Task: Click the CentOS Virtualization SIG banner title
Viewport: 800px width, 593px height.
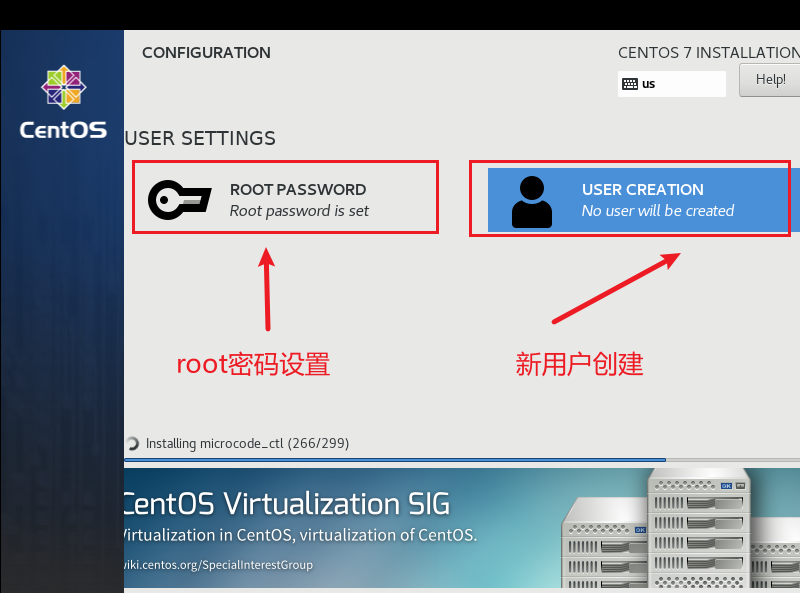Action: click(287, 504)
